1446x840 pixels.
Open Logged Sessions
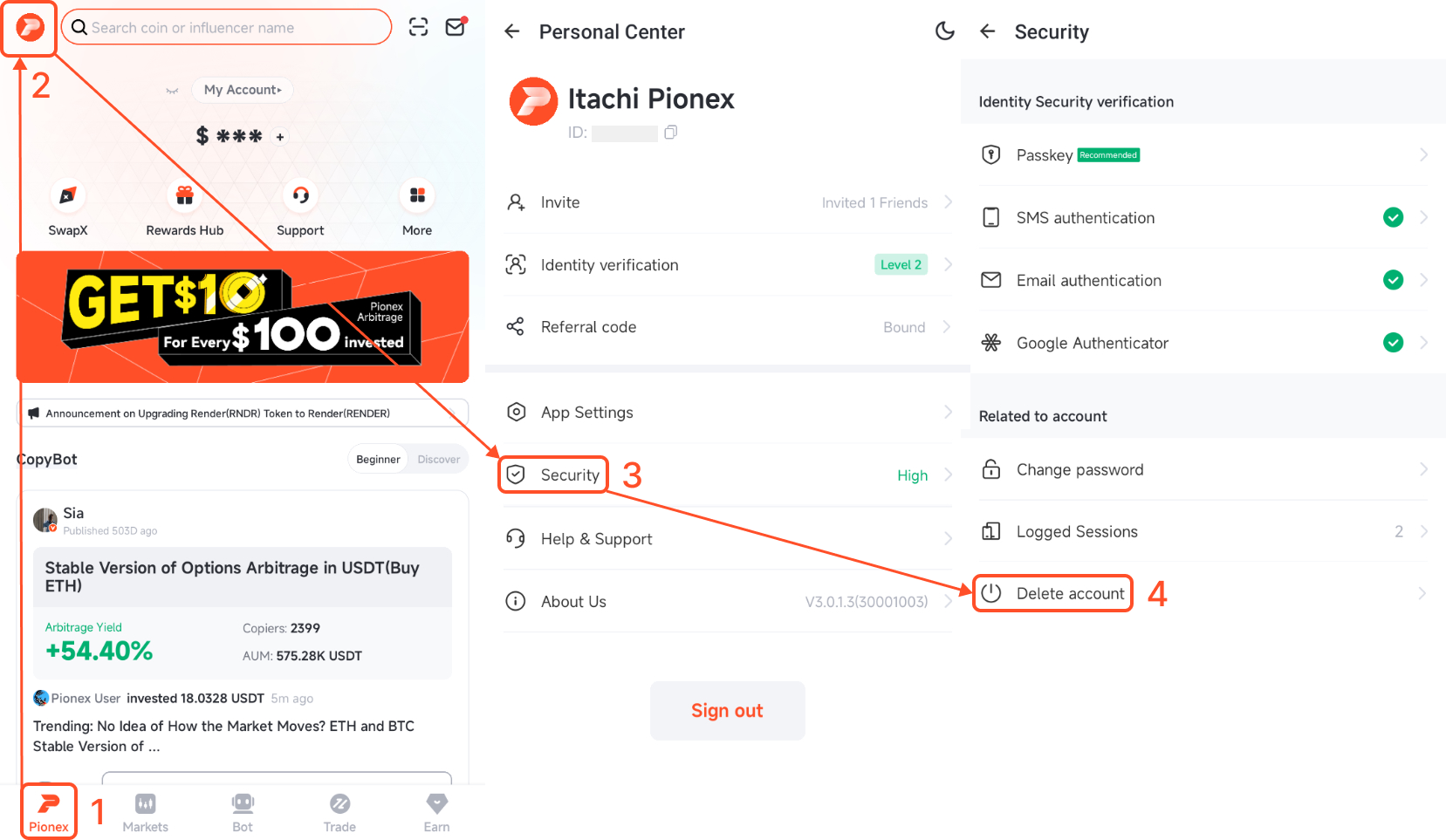coord(1203,532)
